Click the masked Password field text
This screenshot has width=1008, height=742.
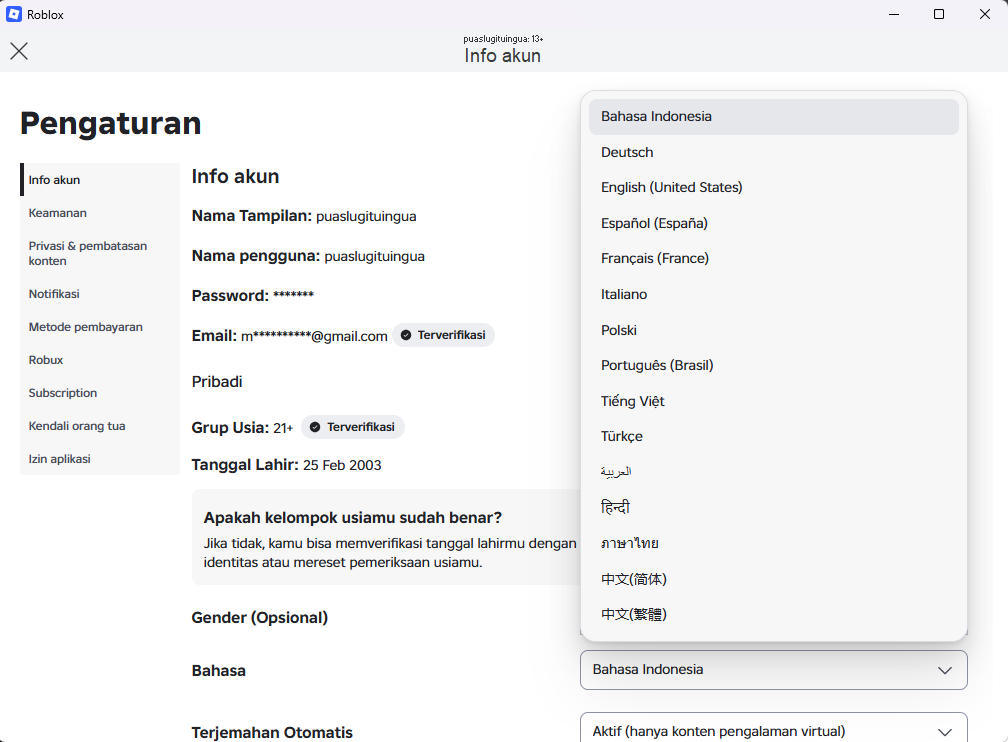point(293,295)
